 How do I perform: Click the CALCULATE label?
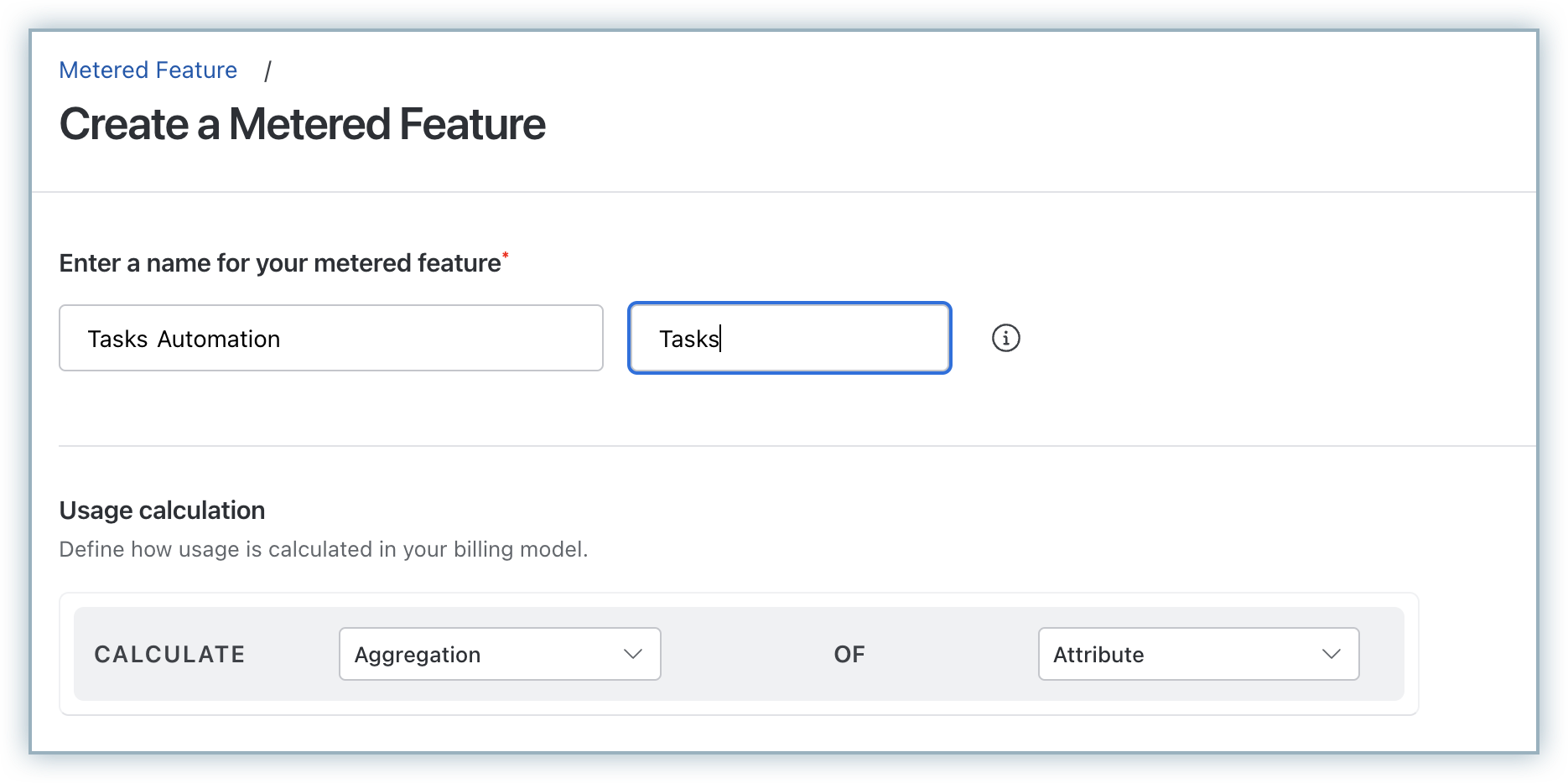(x=169, y=654)
